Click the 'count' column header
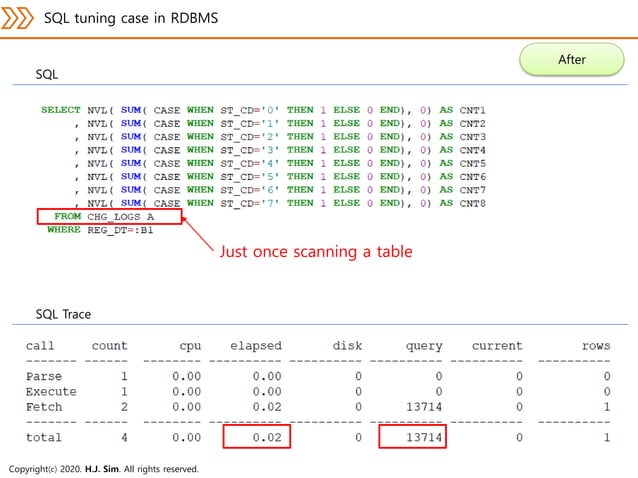 coord(109,346)
